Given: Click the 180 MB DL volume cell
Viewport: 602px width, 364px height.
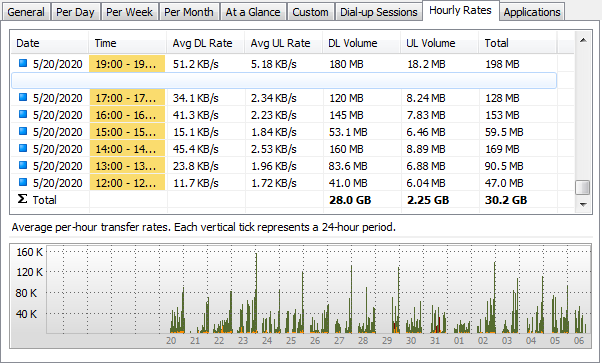Looking at the screenshot, I should (x=346, y=64).
